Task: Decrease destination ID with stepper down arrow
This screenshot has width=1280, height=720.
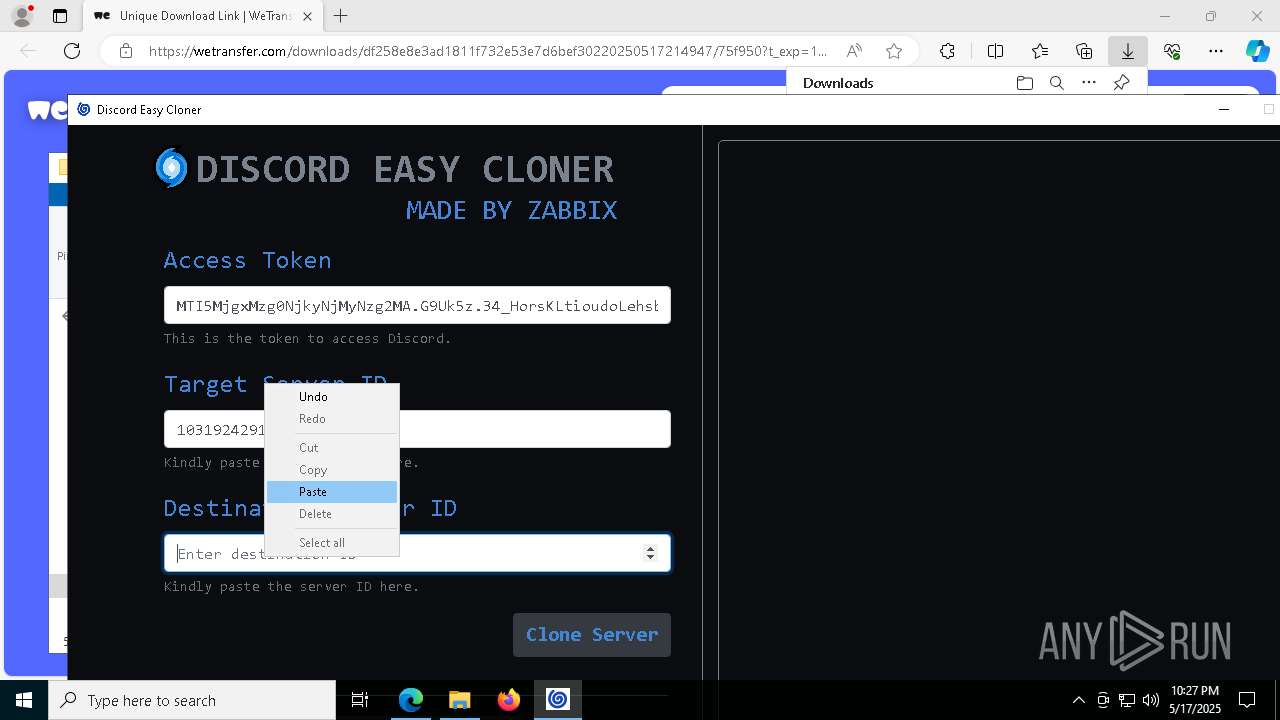Action: click(x=650, y=558)
